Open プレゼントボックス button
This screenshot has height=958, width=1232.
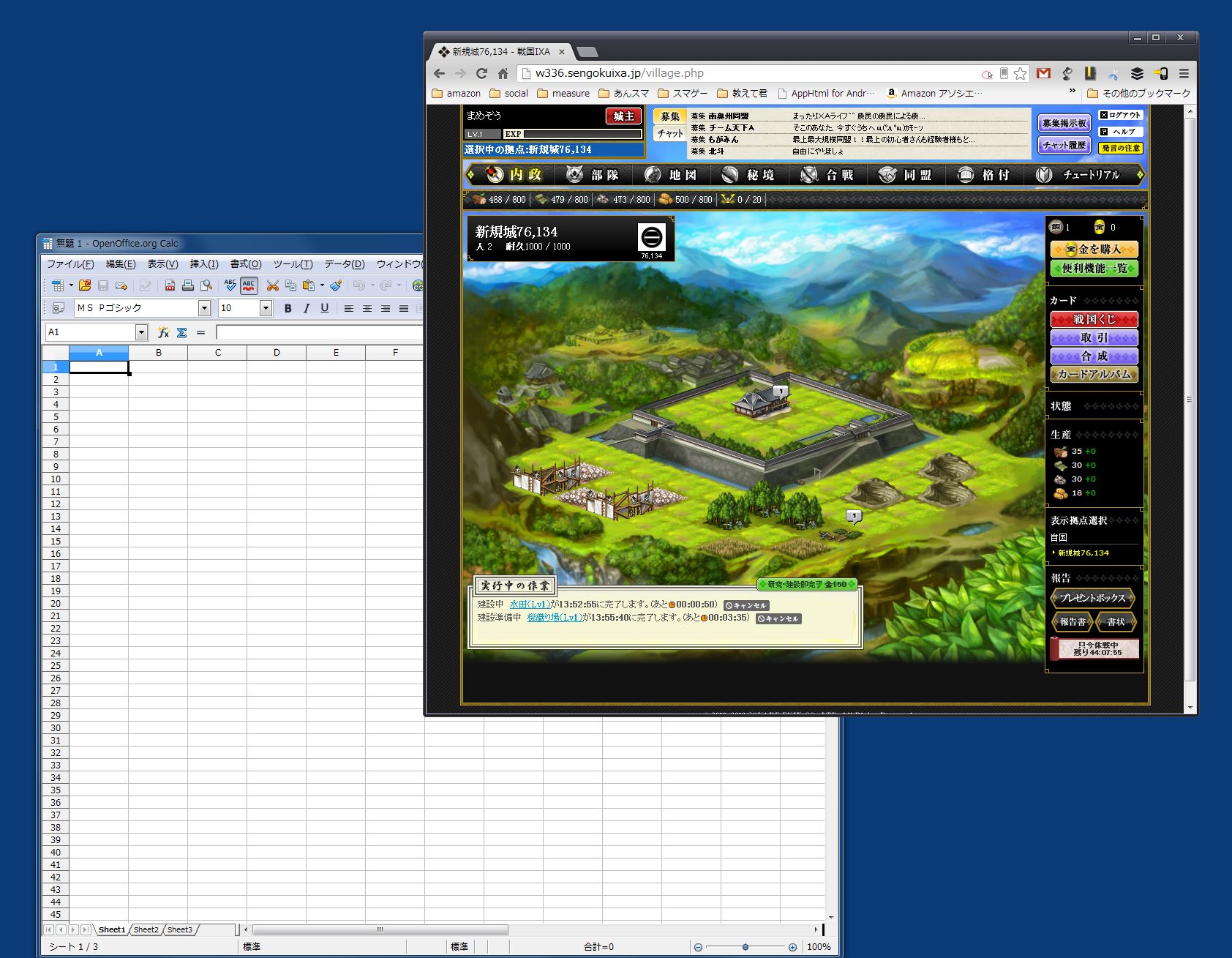point(1093,598)
